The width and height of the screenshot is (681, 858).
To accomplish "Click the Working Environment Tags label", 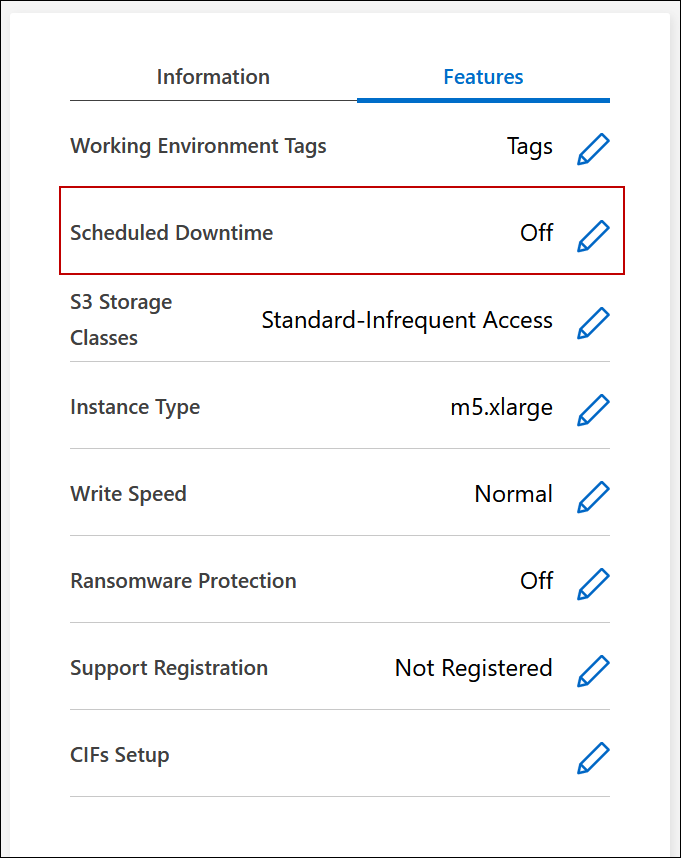I will pos(198,146).
